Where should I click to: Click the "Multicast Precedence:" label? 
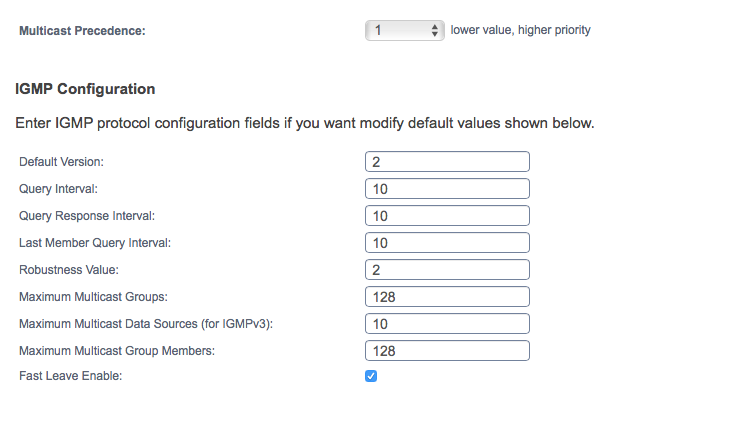click(82, 31)
